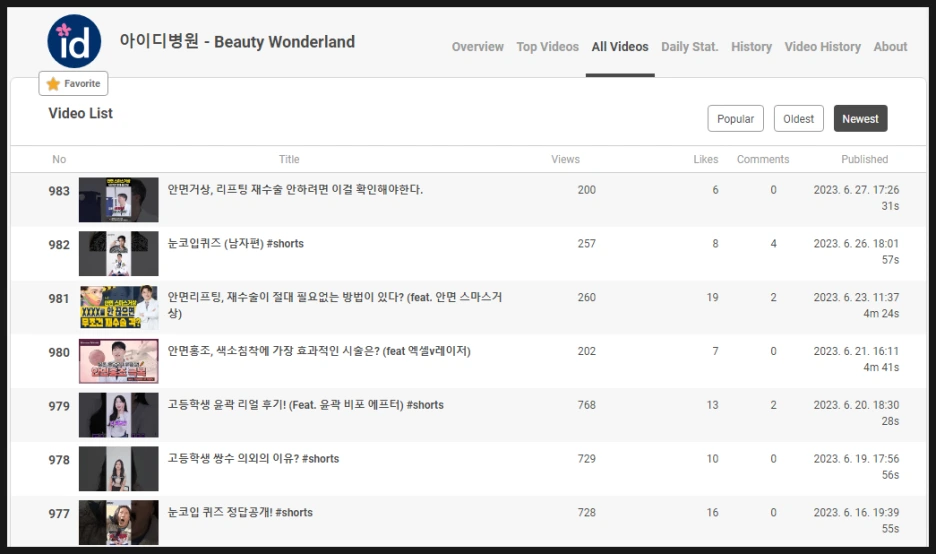Screen dimensions: 936x554
Task: Click duration '4m 41s' in row 980
Action: pos(881,367)
